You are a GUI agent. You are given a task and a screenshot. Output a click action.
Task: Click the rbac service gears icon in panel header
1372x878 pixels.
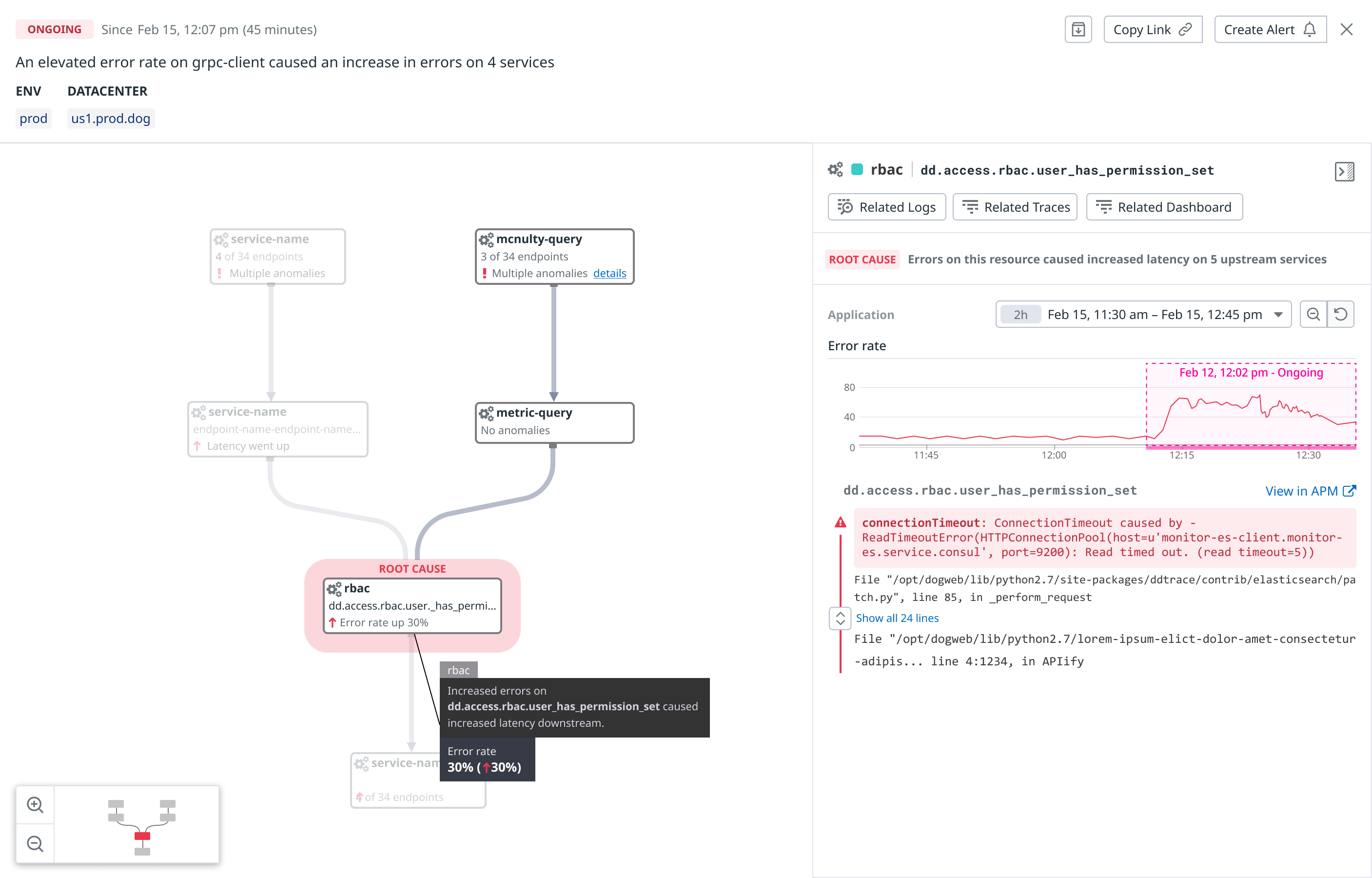(835, 170)
